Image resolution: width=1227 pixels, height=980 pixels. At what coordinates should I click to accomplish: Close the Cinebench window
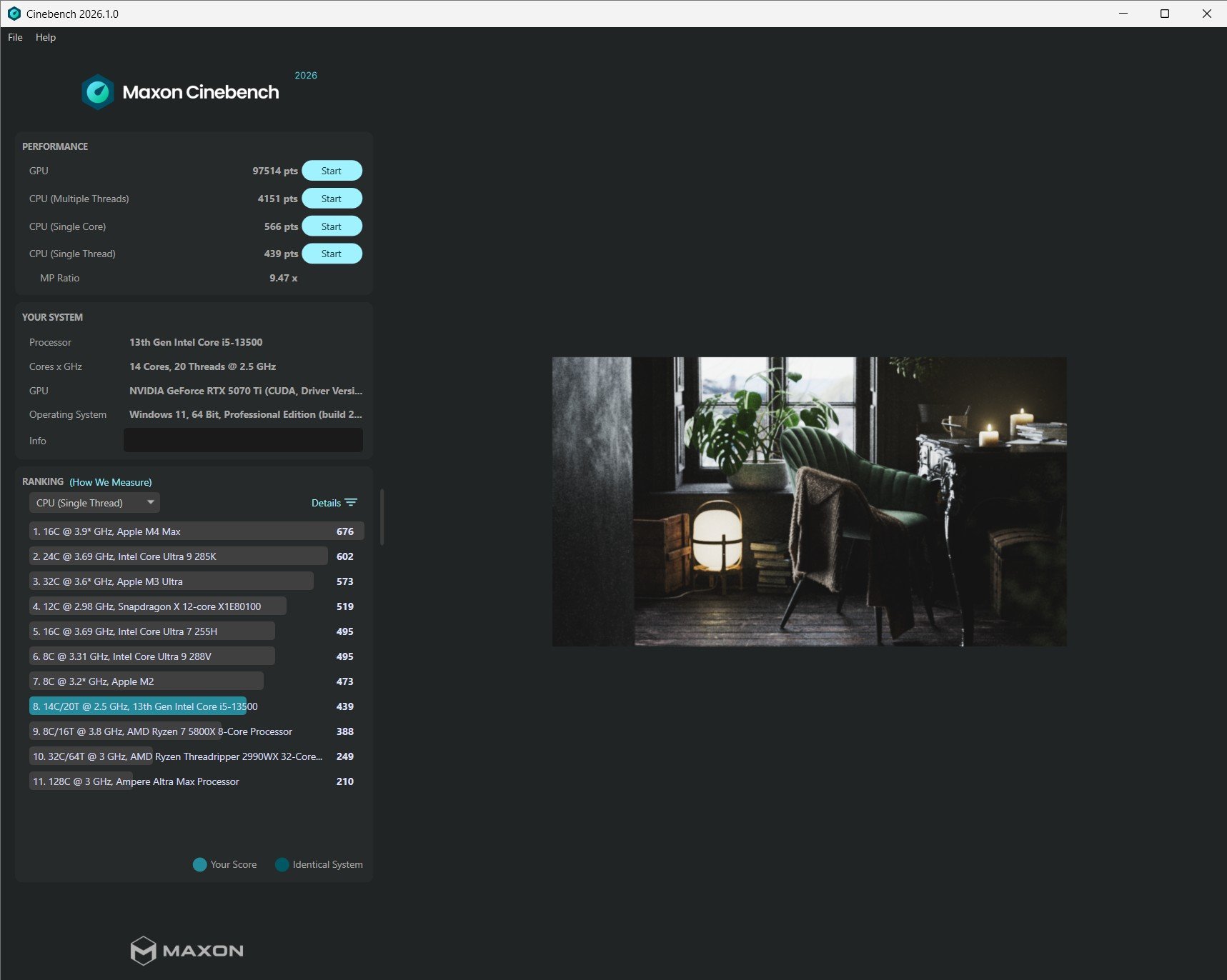coord(1206,14)
